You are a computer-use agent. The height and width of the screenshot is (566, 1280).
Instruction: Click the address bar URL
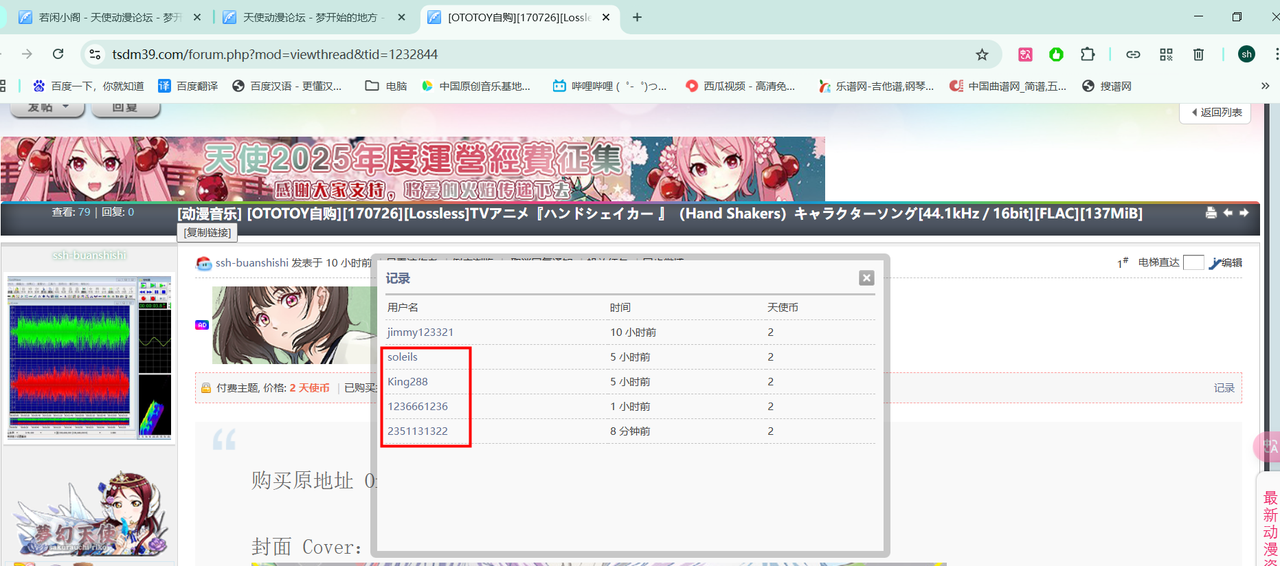[x=275, y=54]
